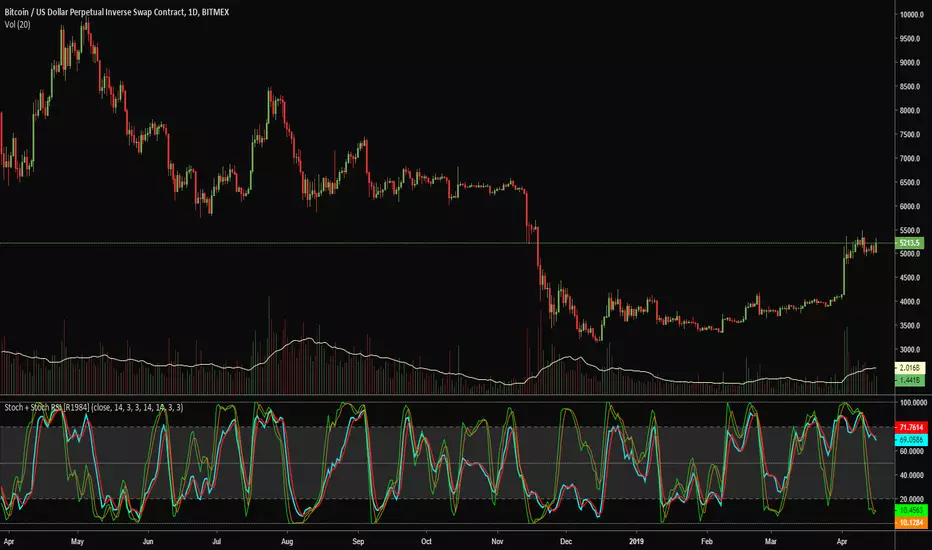Image resolution: width=932 pixels, height=550 pixels.
Task: Click the Dec date axis label
Action: click(x=566, y=542)
